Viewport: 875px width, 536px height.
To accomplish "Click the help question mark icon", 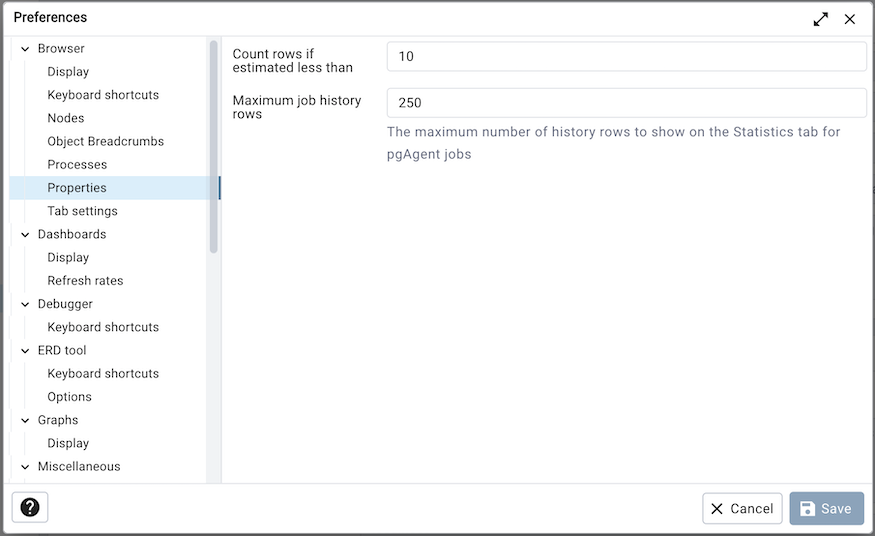I will click(30, 508).
